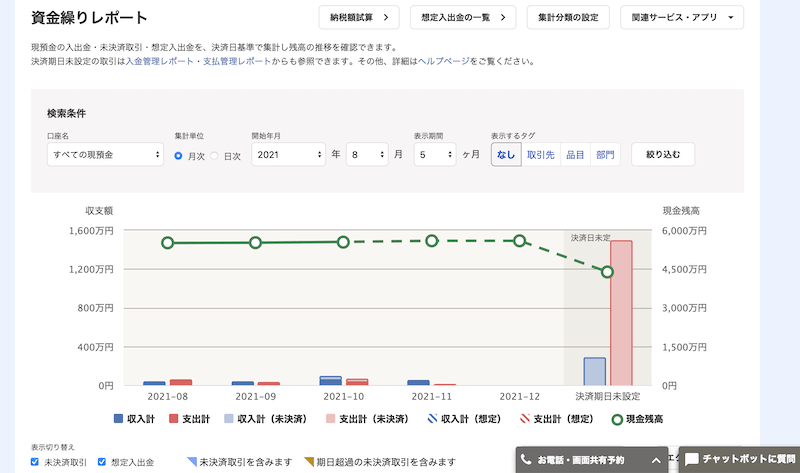Click the 2021-10 balance point on the chart
The height and width of the screenshot is (473, 800).
pyautogui.click(x=343, y=242)
